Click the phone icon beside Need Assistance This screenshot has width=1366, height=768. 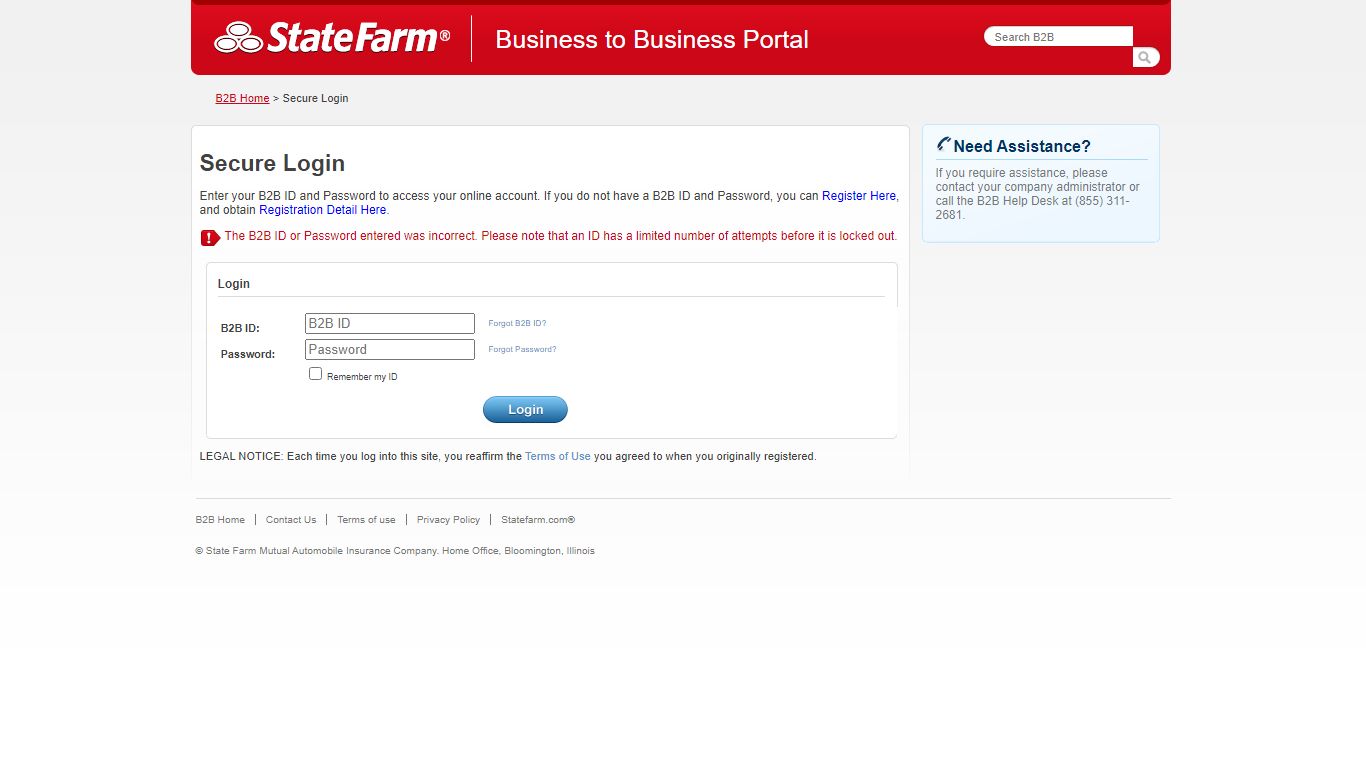point(943,145)
